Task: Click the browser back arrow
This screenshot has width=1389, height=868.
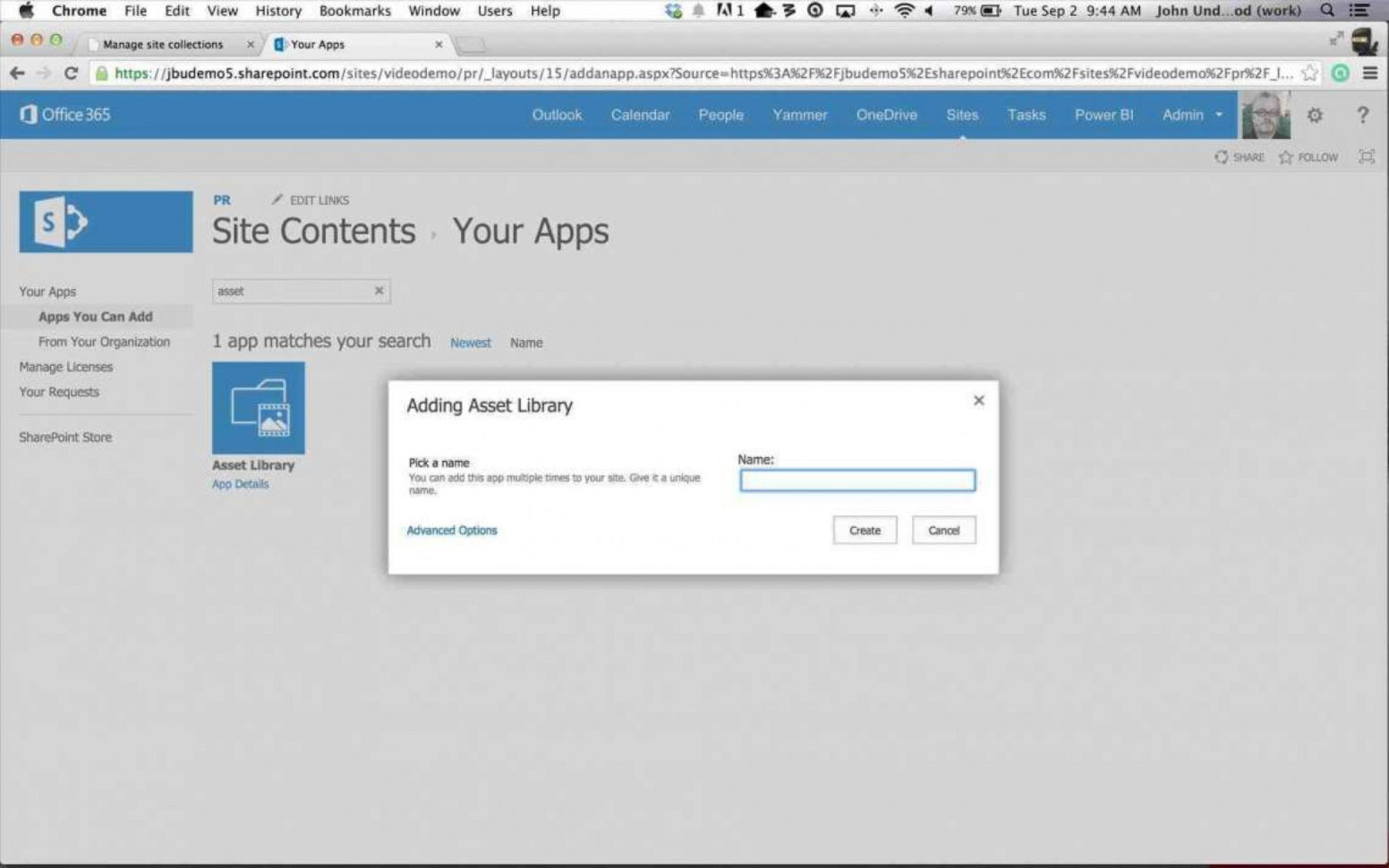Action: point(17,73)
